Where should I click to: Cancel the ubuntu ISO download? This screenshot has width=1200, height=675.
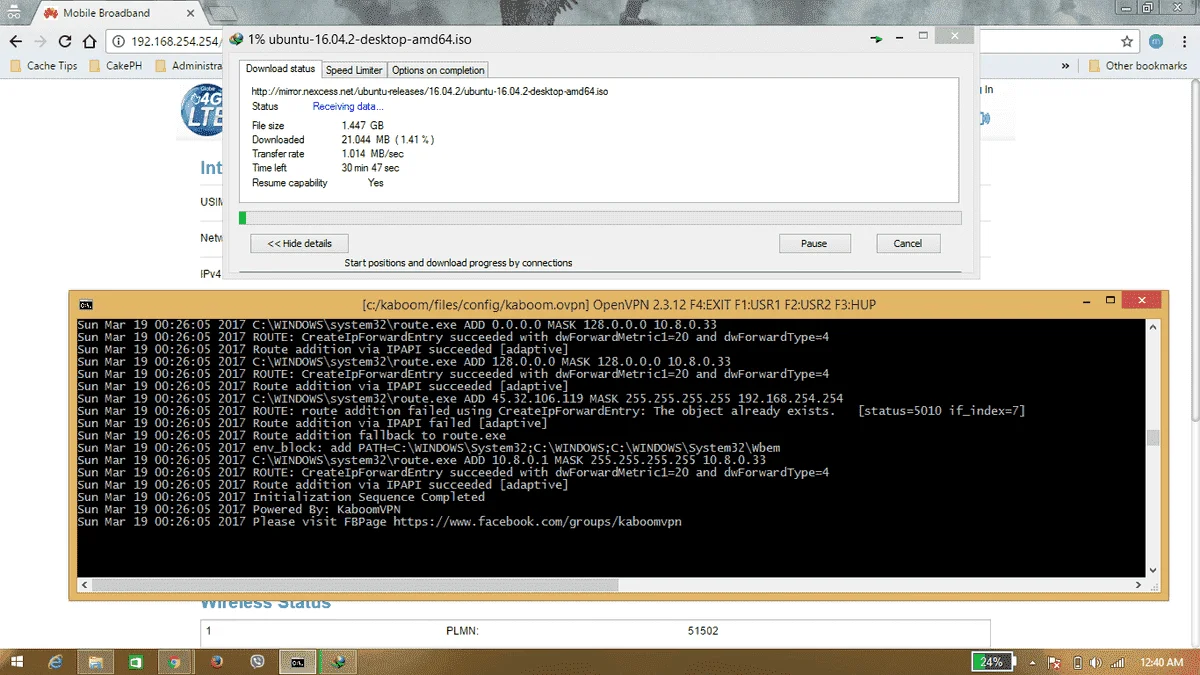[x=908, y=243]
